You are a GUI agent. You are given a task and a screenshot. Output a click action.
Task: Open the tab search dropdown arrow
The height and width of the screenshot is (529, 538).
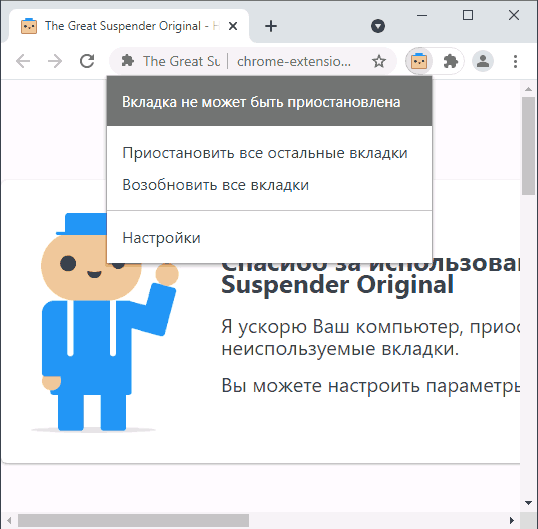click(x=378, y=26)
